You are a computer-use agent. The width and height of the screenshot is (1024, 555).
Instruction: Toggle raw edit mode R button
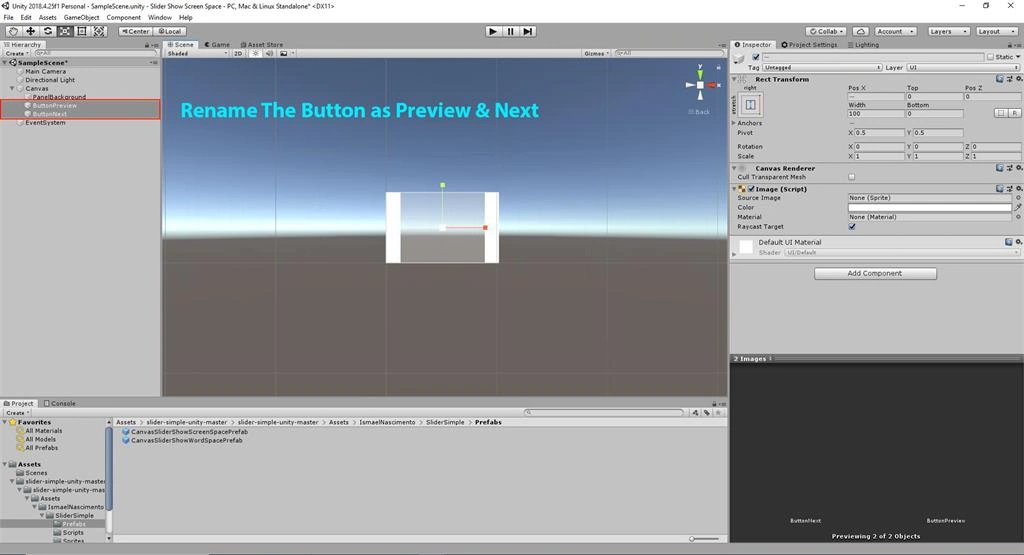point(1014,114)
